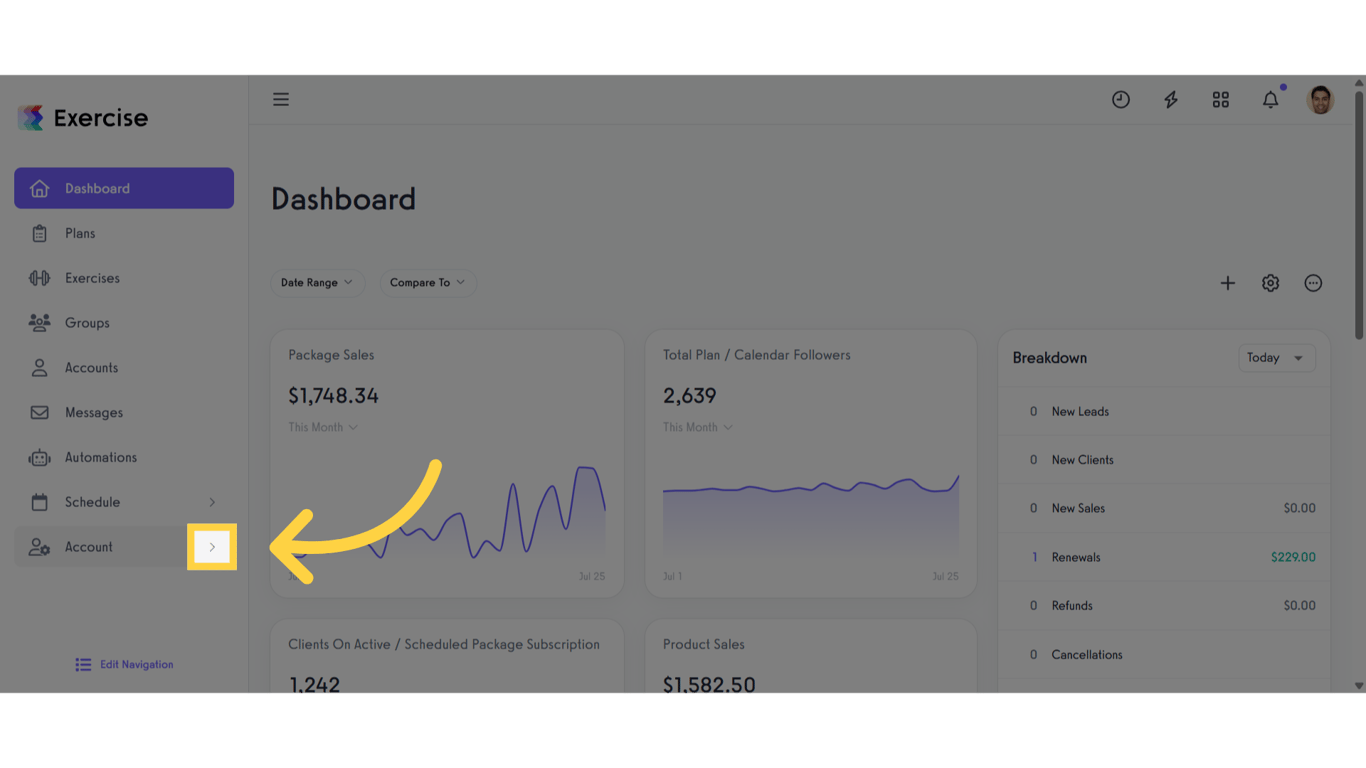Click the Exercise logo icon
Image resolution: width=1366 pixels, height=768 pixels.
pyautogui.click(x=31, y=118)
